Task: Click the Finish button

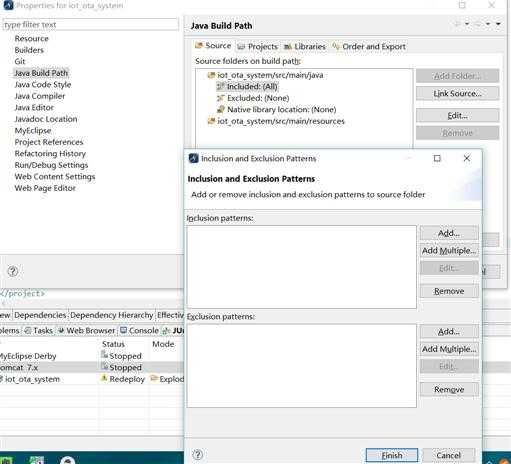Action: click(x=392, y=455)
